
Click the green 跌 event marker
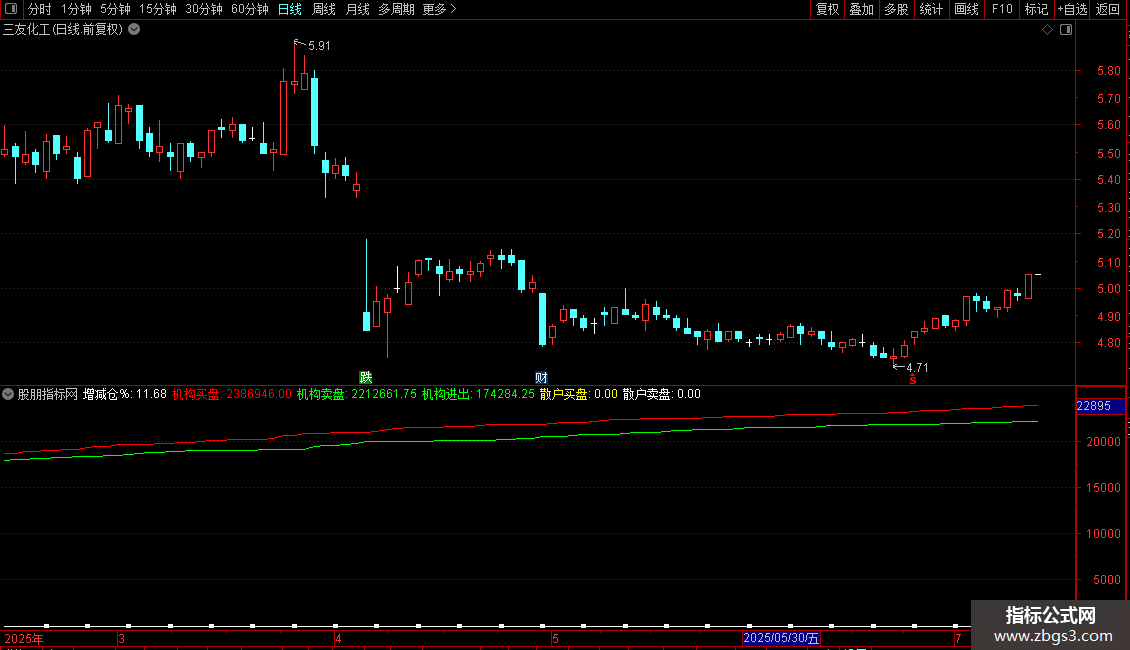click(365, 378)
